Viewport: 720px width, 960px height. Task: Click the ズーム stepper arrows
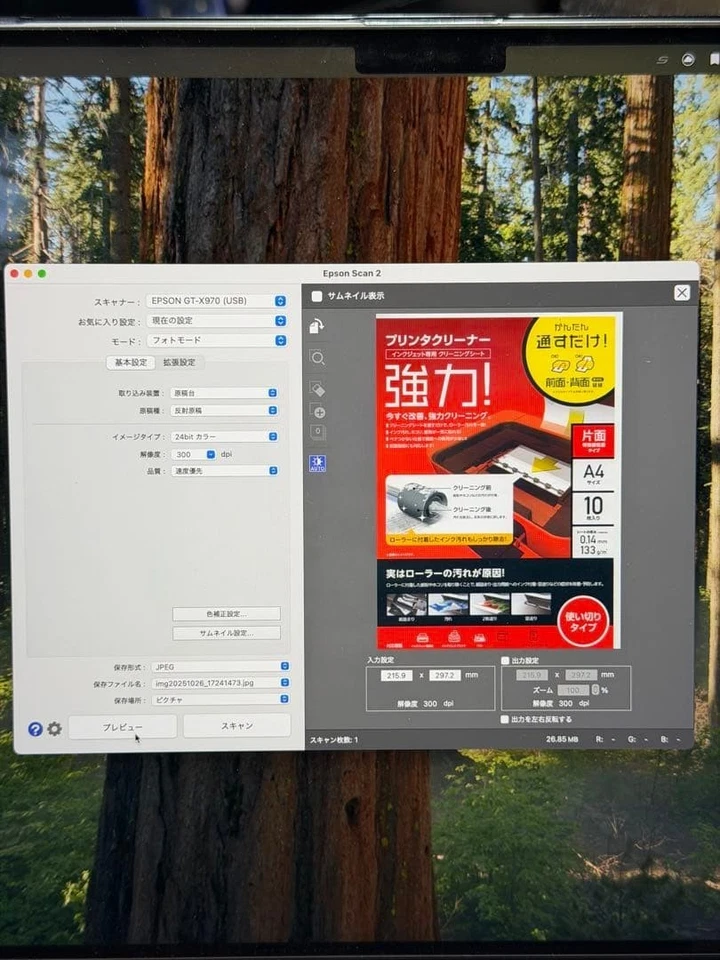click(595, 690)
